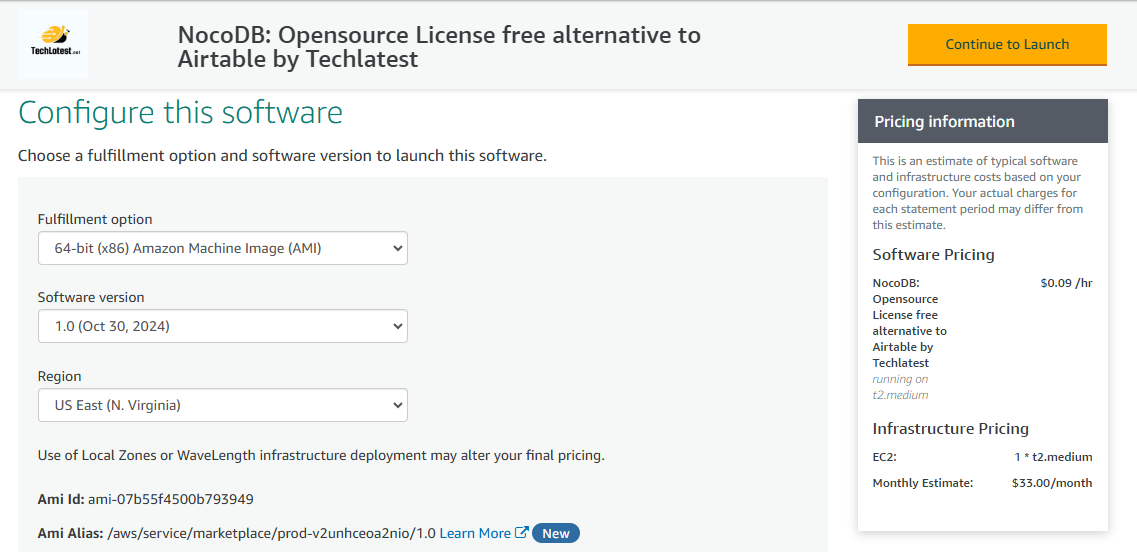Click the New badge beside Ami Alias
This screenshot has height=552, width=1137.
(556, 533)
